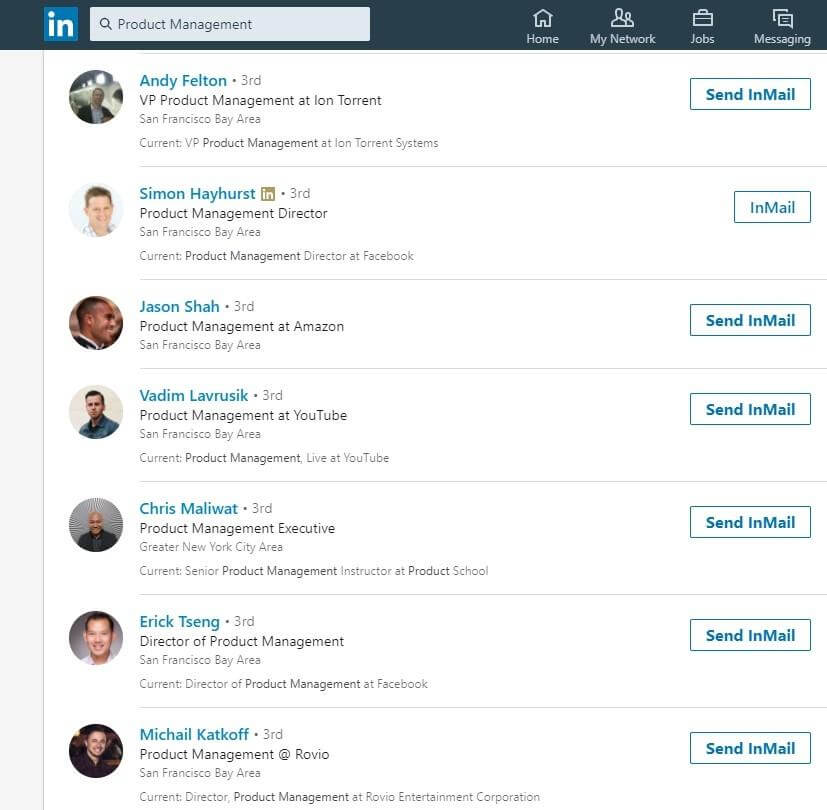This screenshot has width=827, height=810.
Task: Open Vadim Lavrusik's profile name link
Action: pos(194,396)
